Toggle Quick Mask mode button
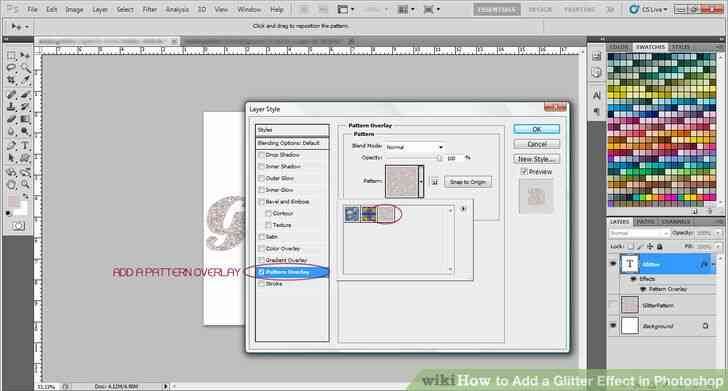Image resolution: width=728 pixels, height=391 pixels. point(18,226)
